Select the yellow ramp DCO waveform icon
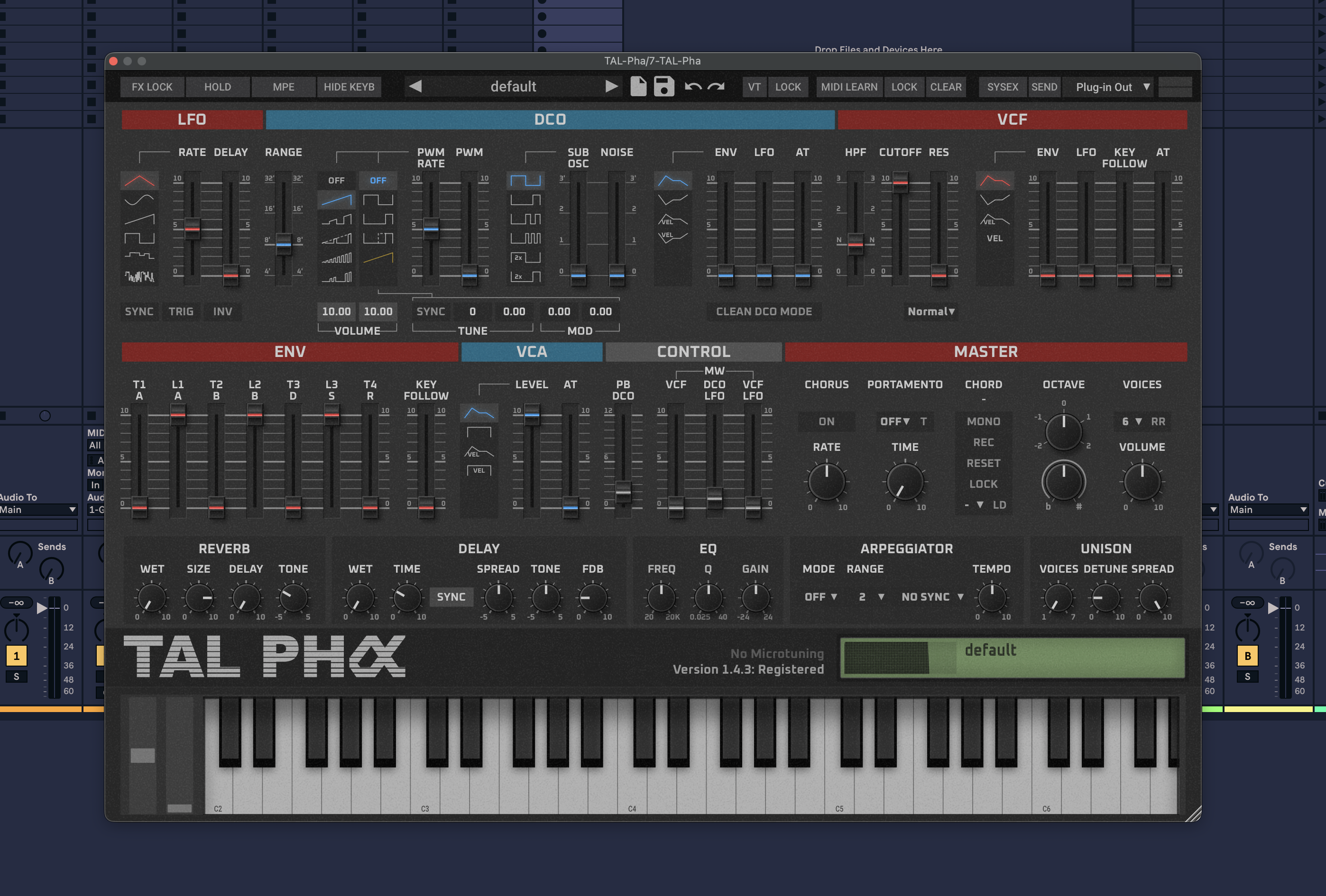1326x896 pixels. (378, 257)
